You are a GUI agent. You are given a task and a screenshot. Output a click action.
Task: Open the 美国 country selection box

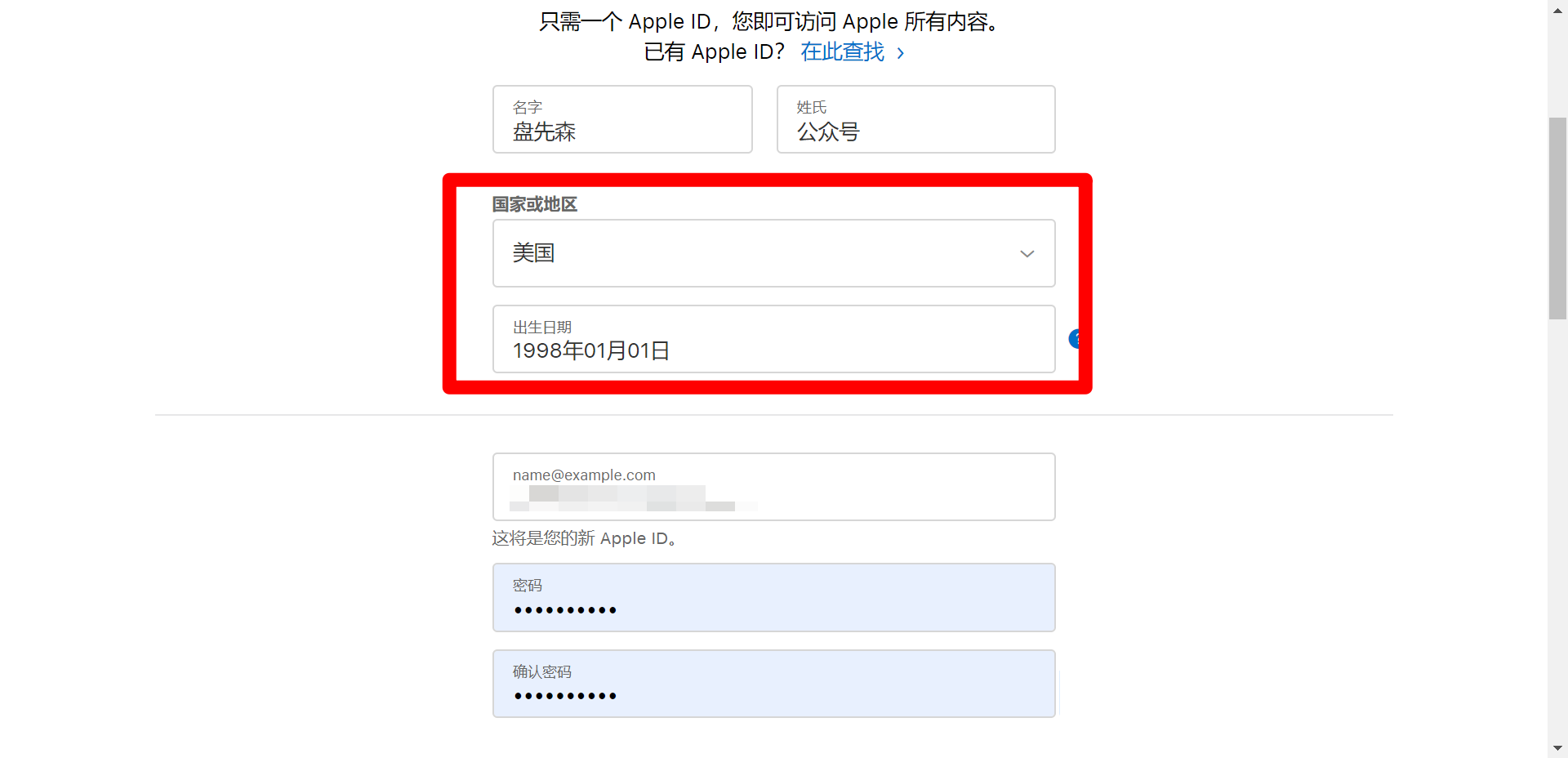click(773, 253)
